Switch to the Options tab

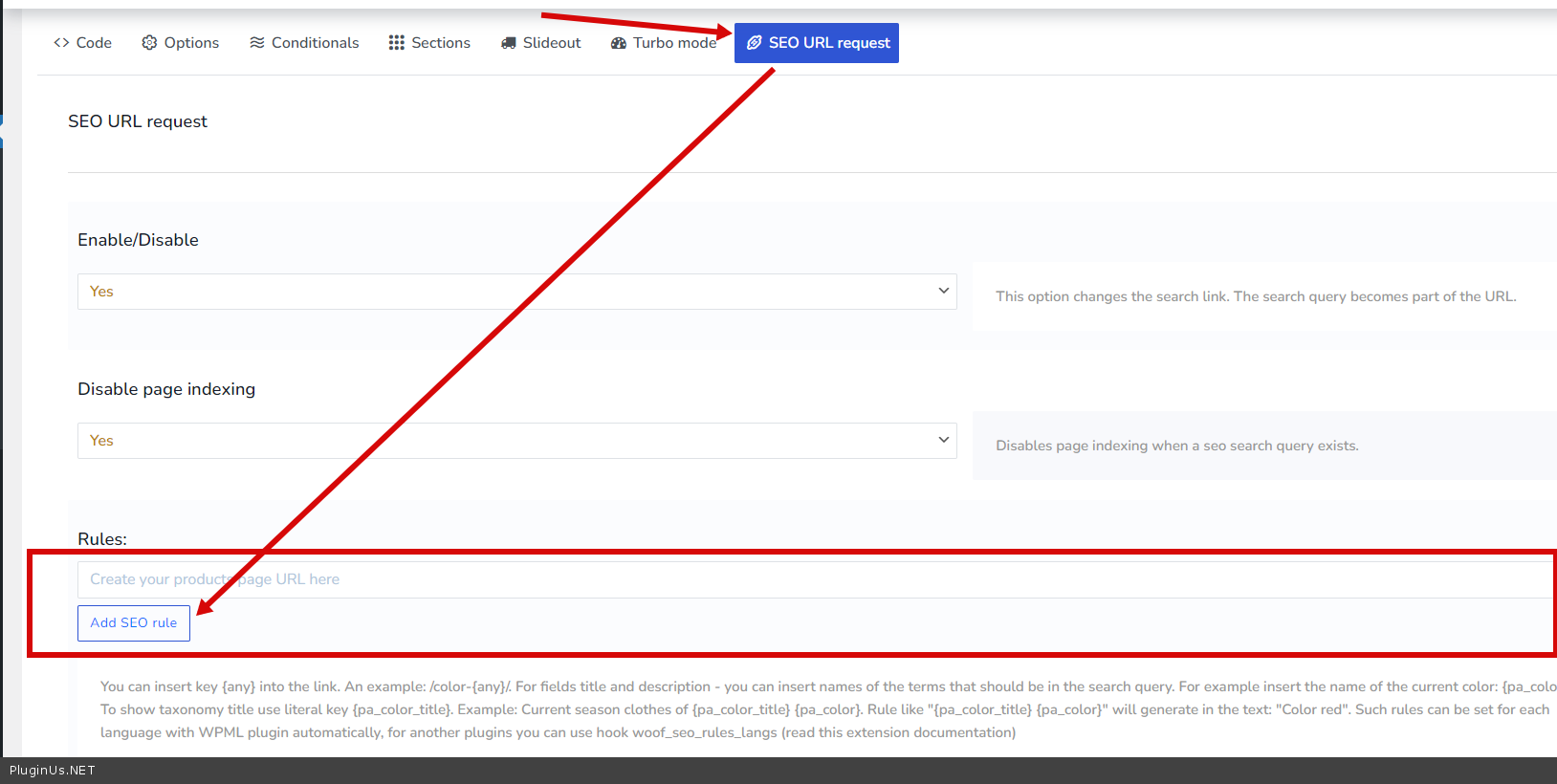point(191,43)
